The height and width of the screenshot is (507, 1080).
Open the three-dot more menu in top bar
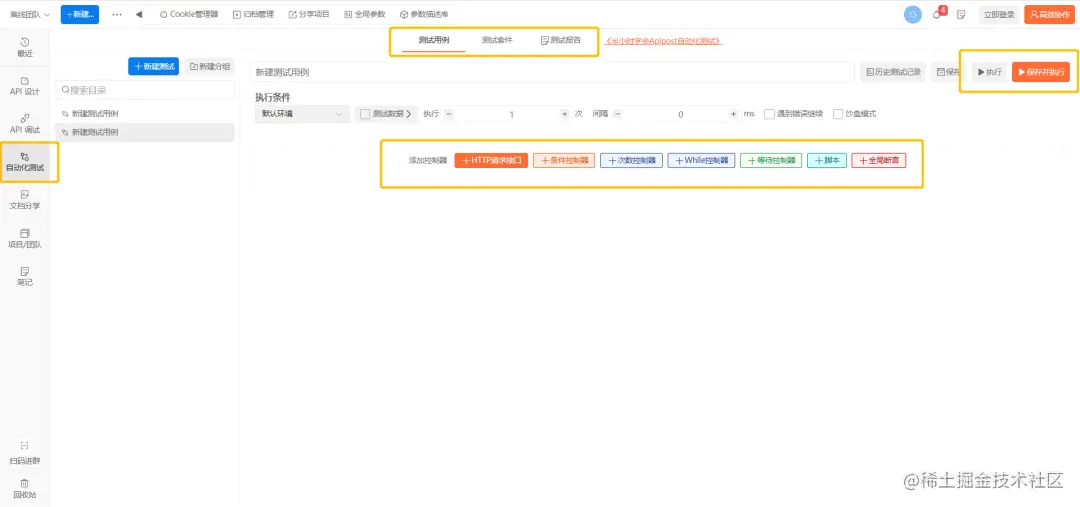coord(117,14)
